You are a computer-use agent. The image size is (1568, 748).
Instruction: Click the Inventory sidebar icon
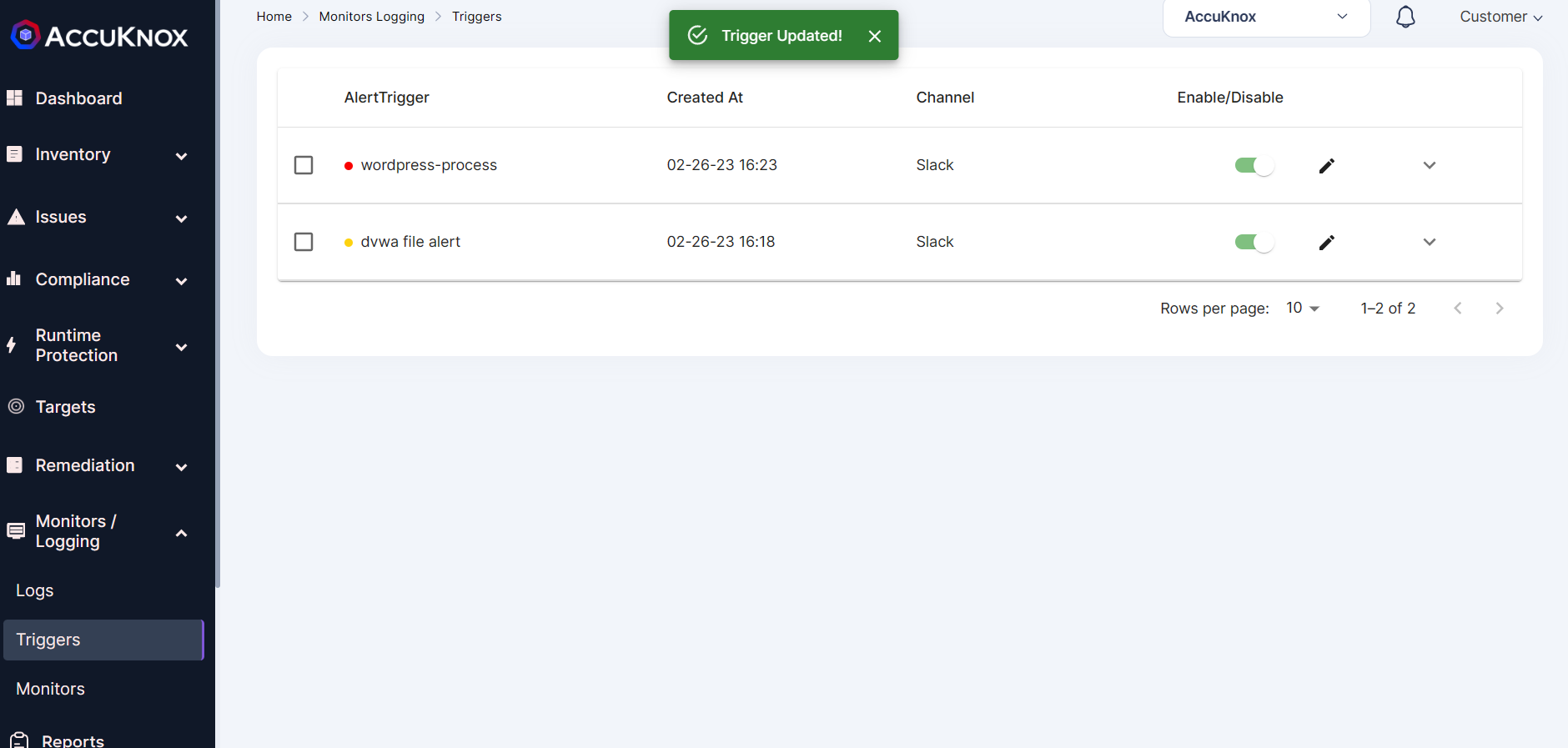[x=15, y=153]
